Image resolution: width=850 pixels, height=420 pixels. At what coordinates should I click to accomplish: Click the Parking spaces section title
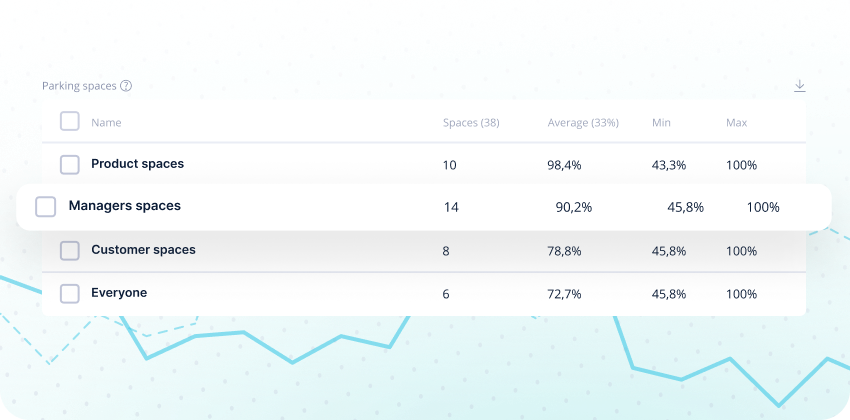pos(79,86)
